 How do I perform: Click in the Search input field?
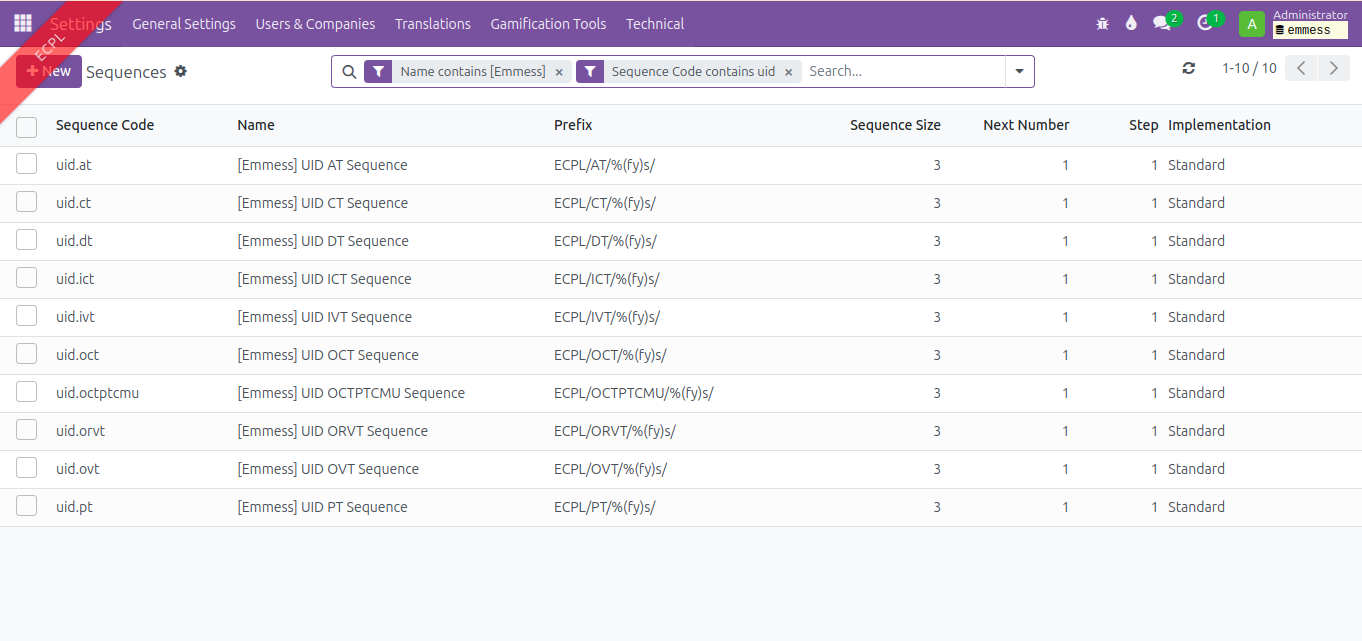pyautogui.click(x=900, y=71)
